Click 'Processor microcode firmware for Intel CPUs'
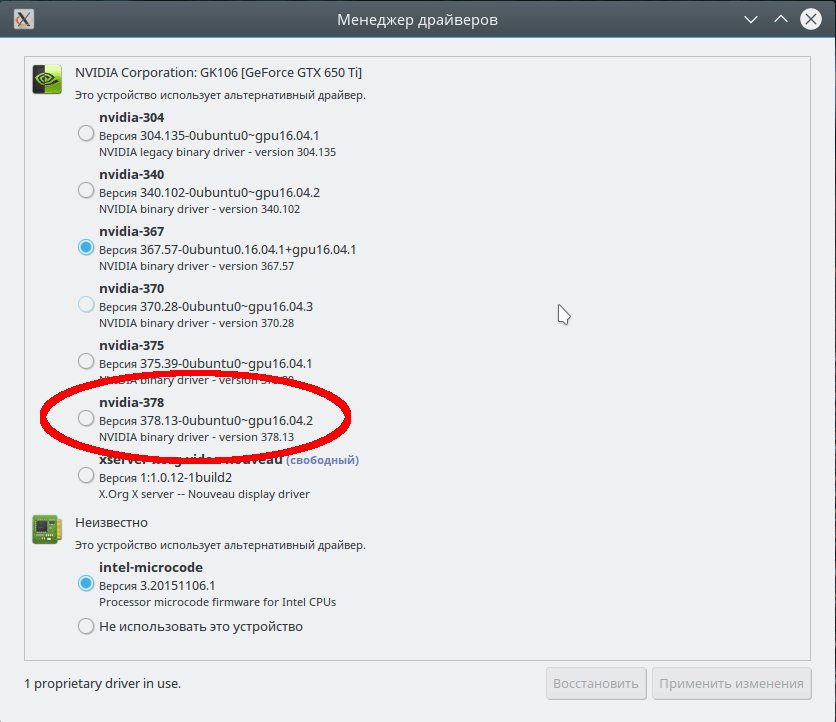Image resolution: width=836 pixels, height=722 pixels. coord(218,603)
